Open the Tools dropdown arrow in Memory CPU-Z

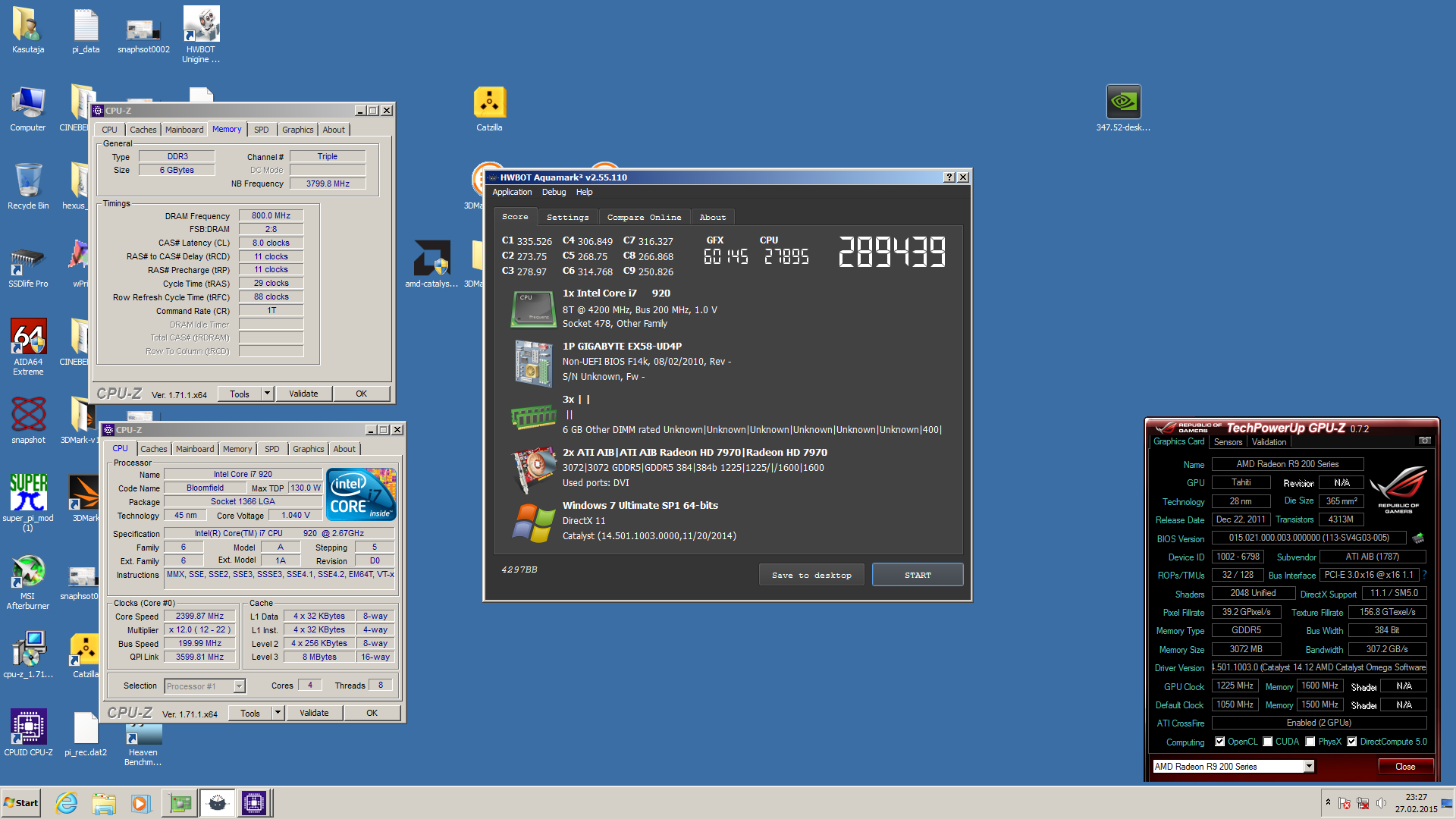(267, 394)
